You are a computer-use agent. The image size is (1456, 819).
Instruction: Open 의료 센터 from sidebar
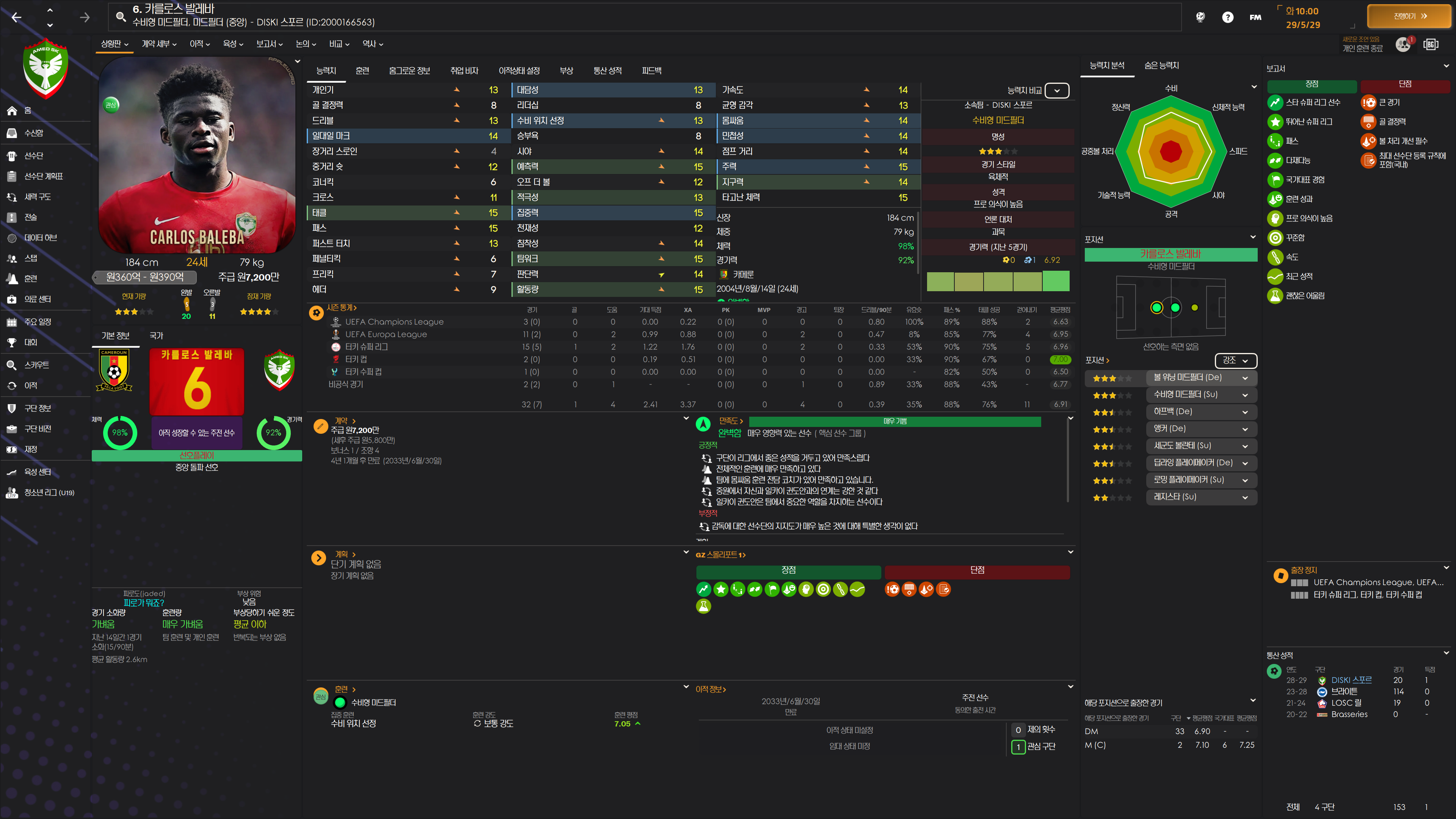click(37, 299)
